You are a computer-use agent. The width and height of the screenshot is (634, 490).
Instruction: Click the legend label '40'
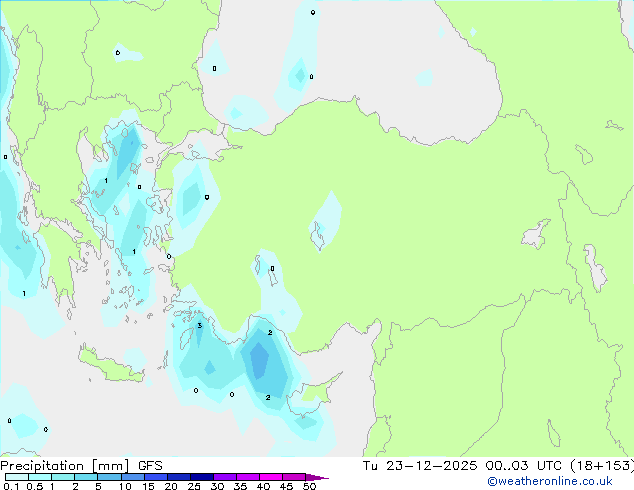click(263, 486)
